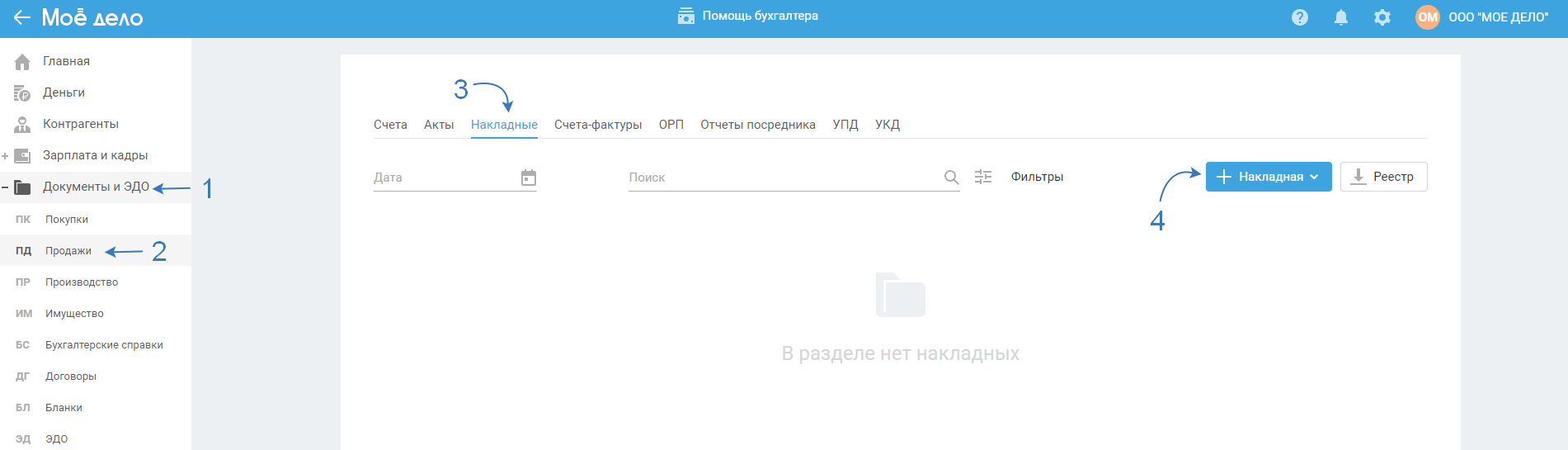Click the filter sliders icon

[x=983, y=177]
